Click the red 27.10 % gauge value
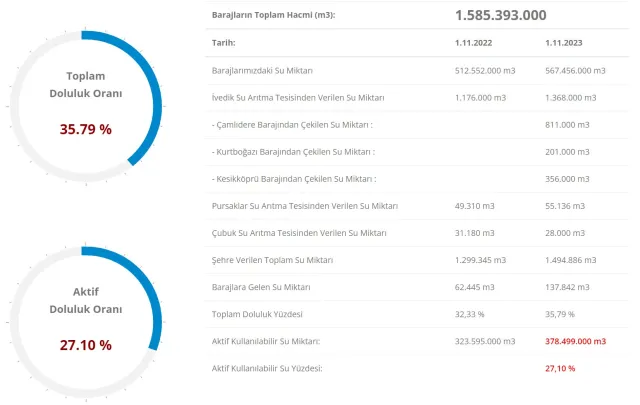 click(x=85, y=345)
